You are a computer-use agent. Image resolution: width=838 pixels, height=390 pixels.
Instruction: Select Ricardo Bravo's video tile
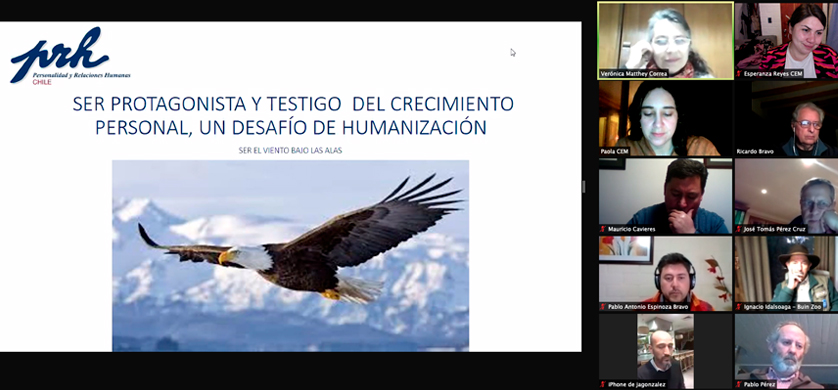pos(786,119)
